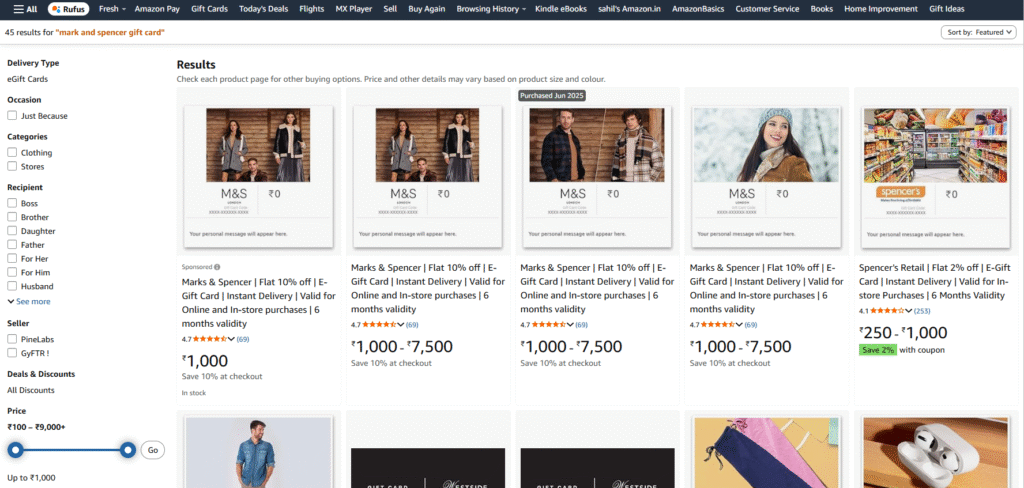This screenshot has height=488, width=1024.
Task: Open MX Player nav item
Action: point(353,9)
